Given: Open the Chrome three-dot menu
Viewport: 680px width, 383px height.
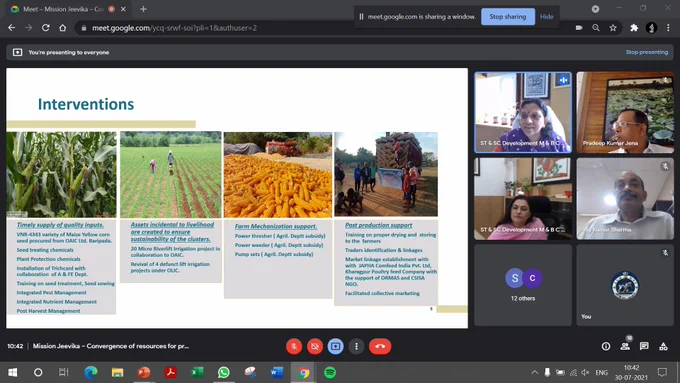Looking at the screenshot, I should [x=668, y=28].
